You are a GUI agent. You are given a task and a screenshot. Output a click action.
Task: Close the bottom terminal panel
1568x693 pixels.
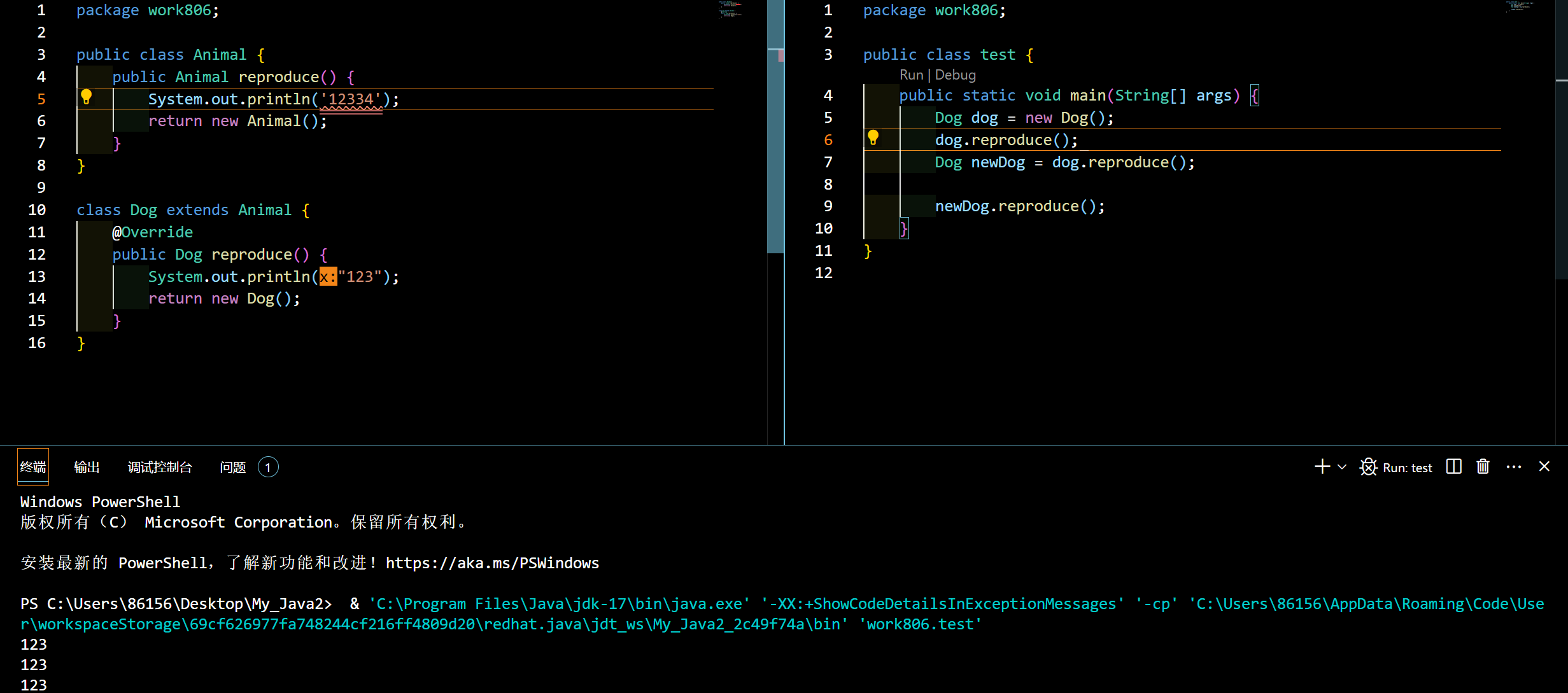pyautogui.click(x=1544, y=467)
